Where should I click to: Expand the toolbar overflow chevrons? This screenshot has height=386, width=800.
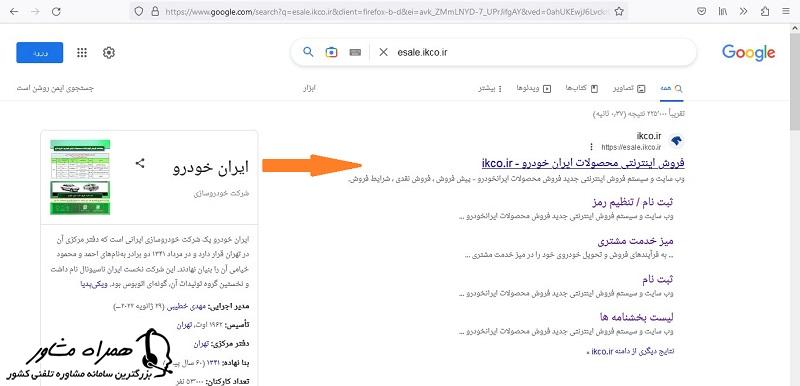click(743, 11)
